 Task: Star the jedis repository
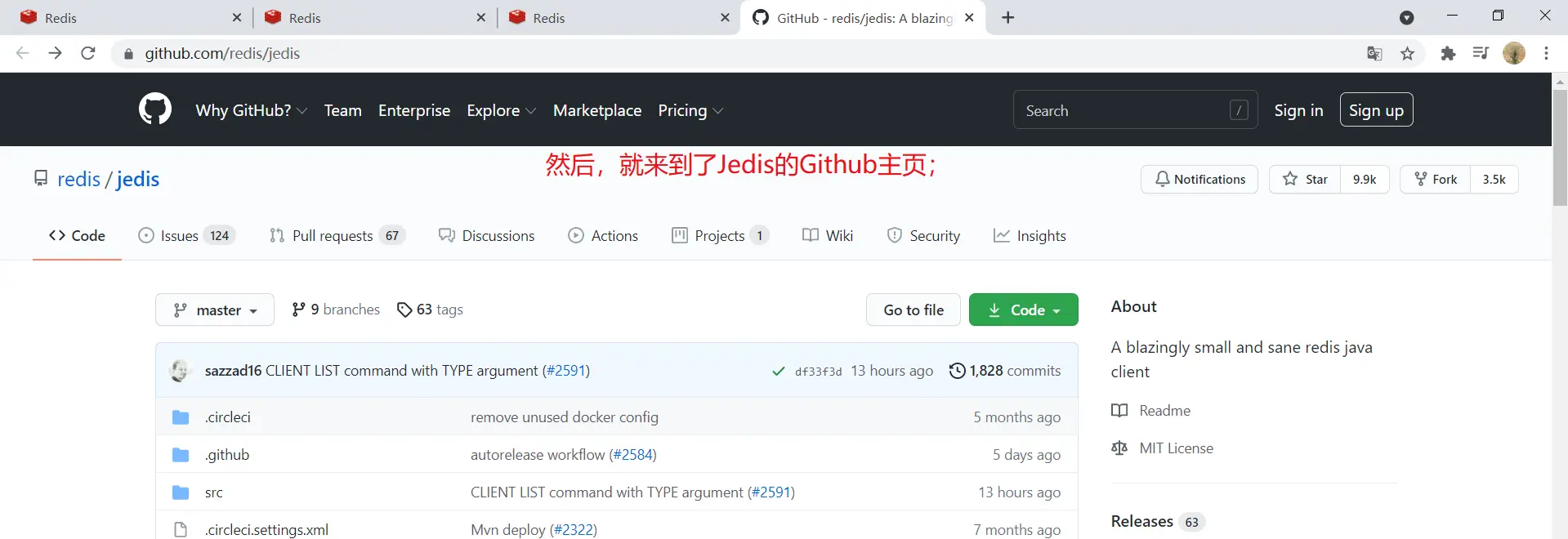point(1305,179)
